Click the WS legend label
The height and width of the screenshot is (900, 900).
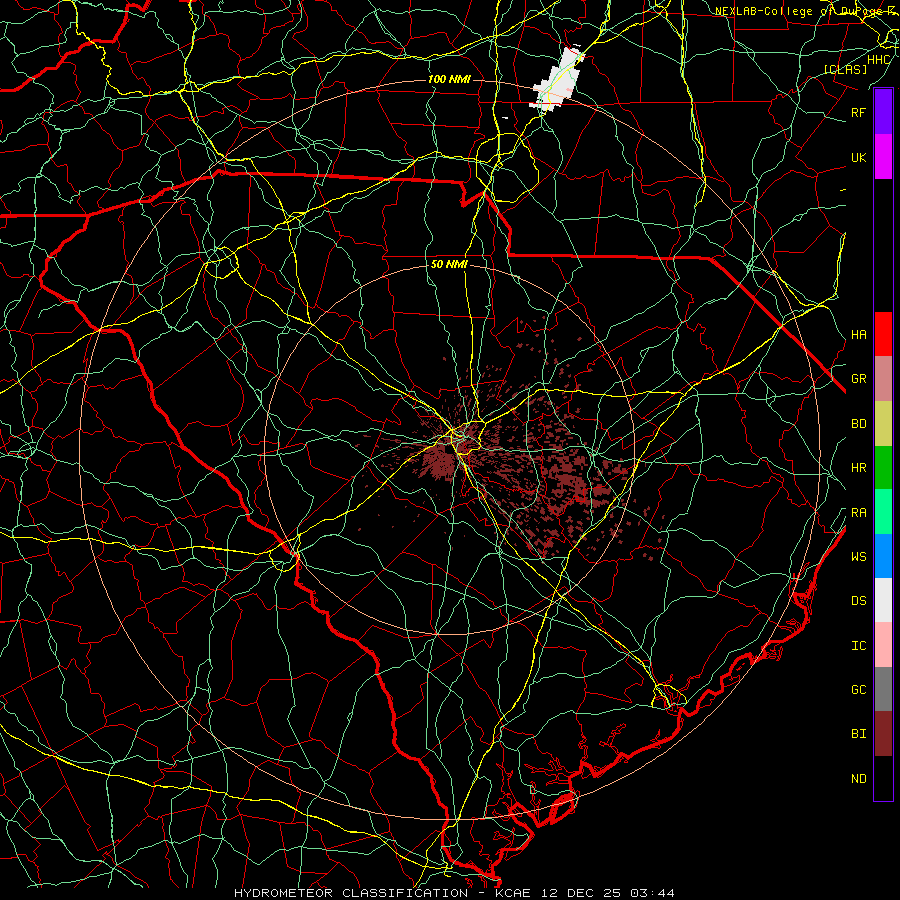point(858,556)
